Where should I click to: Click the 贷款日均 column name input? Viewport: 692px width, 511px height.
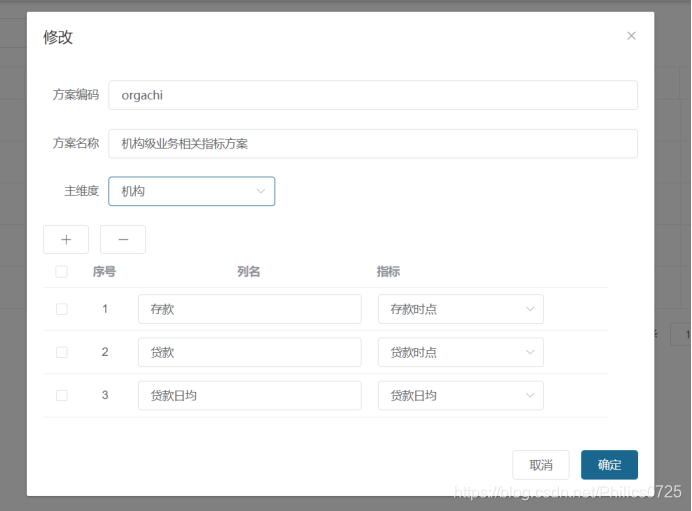250,395
